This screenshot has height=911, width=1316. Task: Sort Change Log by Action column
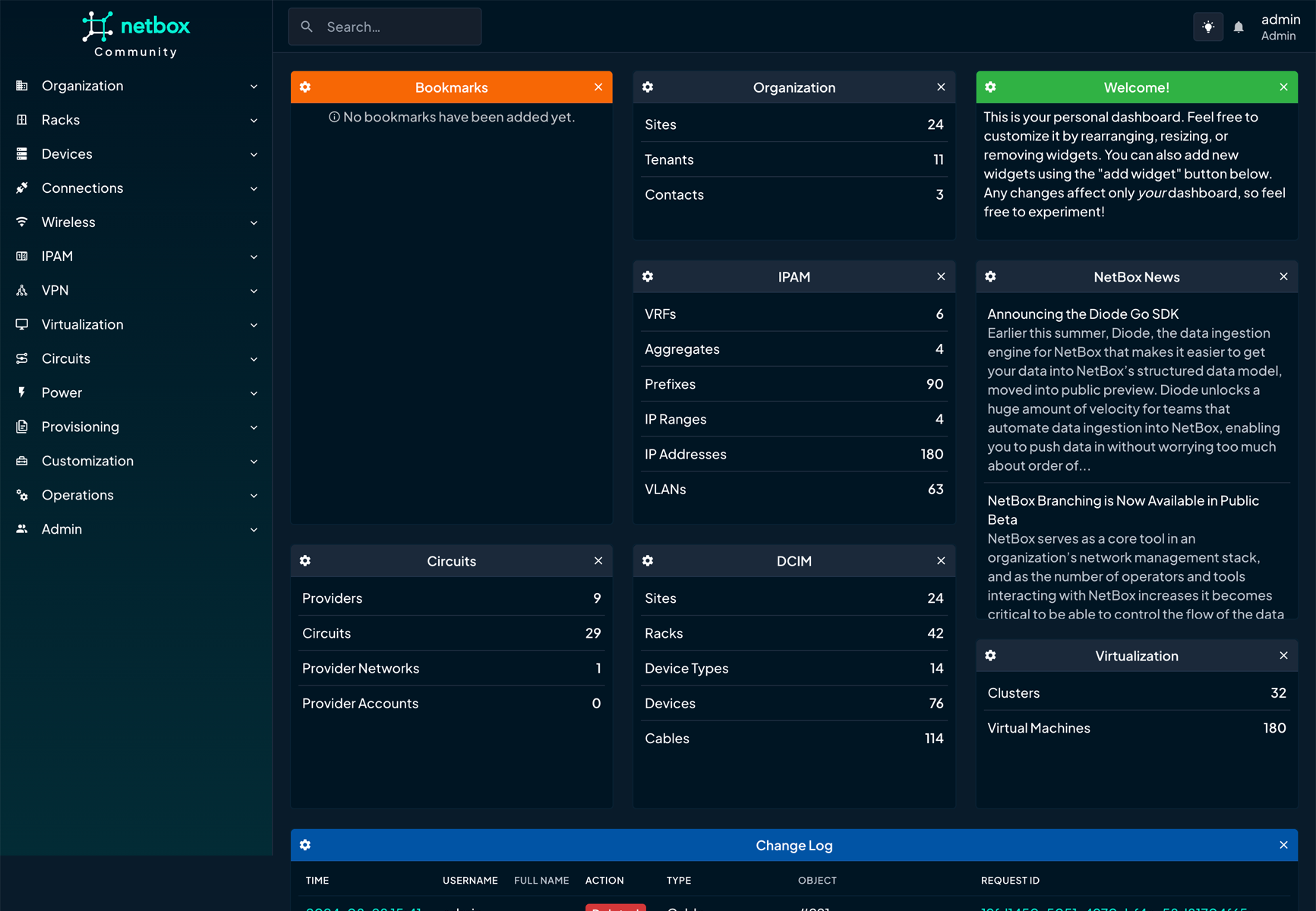point(604,881)
